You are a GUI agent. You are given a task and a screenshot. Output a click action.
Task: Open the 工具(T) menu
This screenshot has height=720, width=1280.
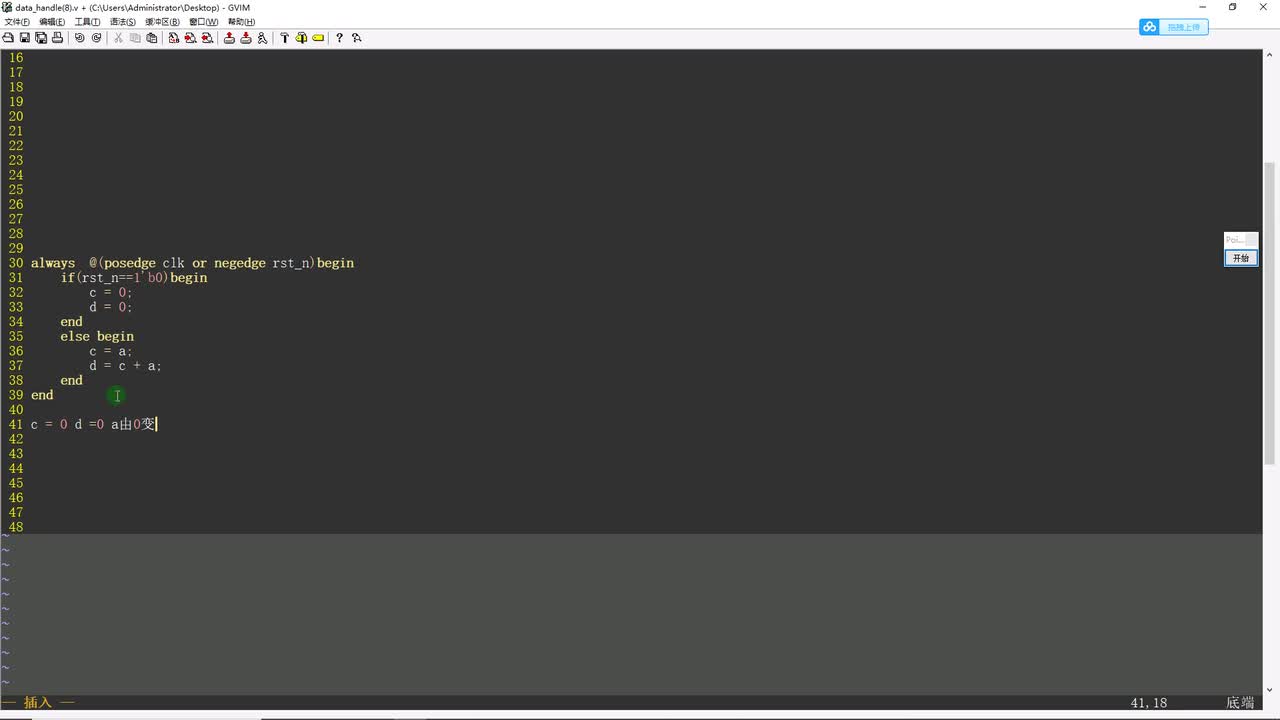click(x=87, y=22)
